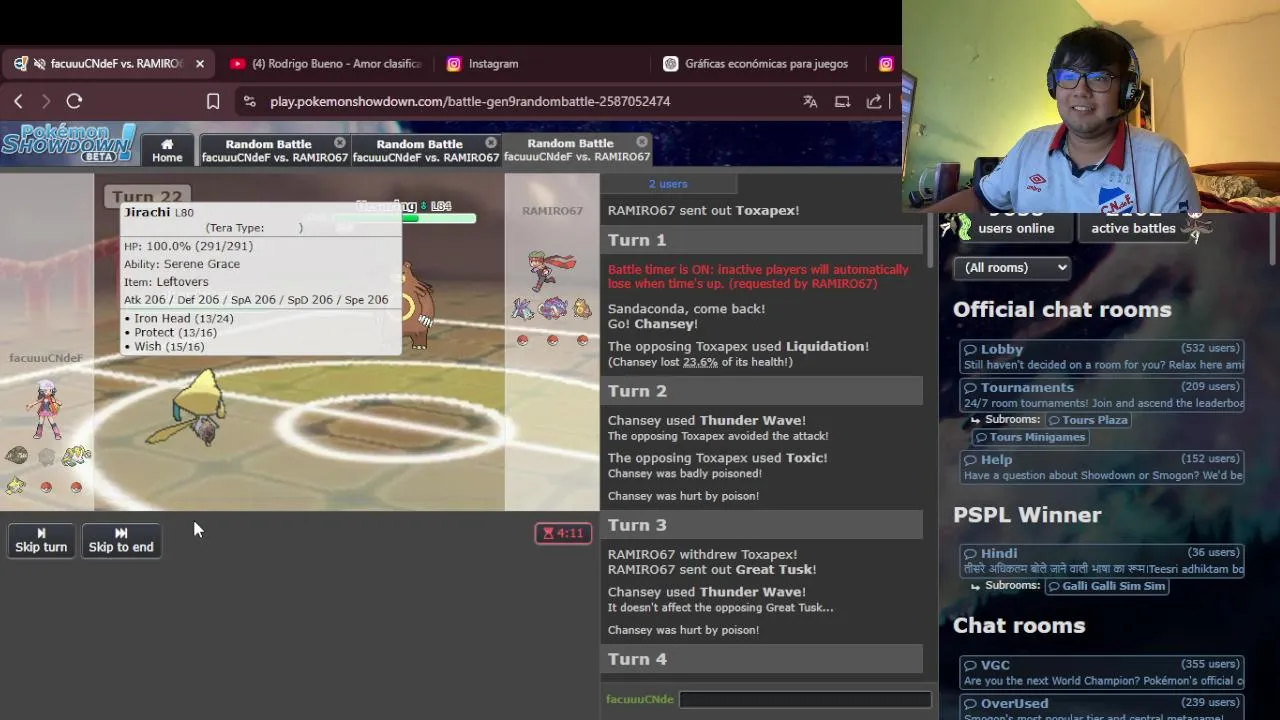The width and height of the screenshot is (1280, 720).
Task: Click the Ursaring icon in RAMIRO67's team
Action: tap(581, 309)
